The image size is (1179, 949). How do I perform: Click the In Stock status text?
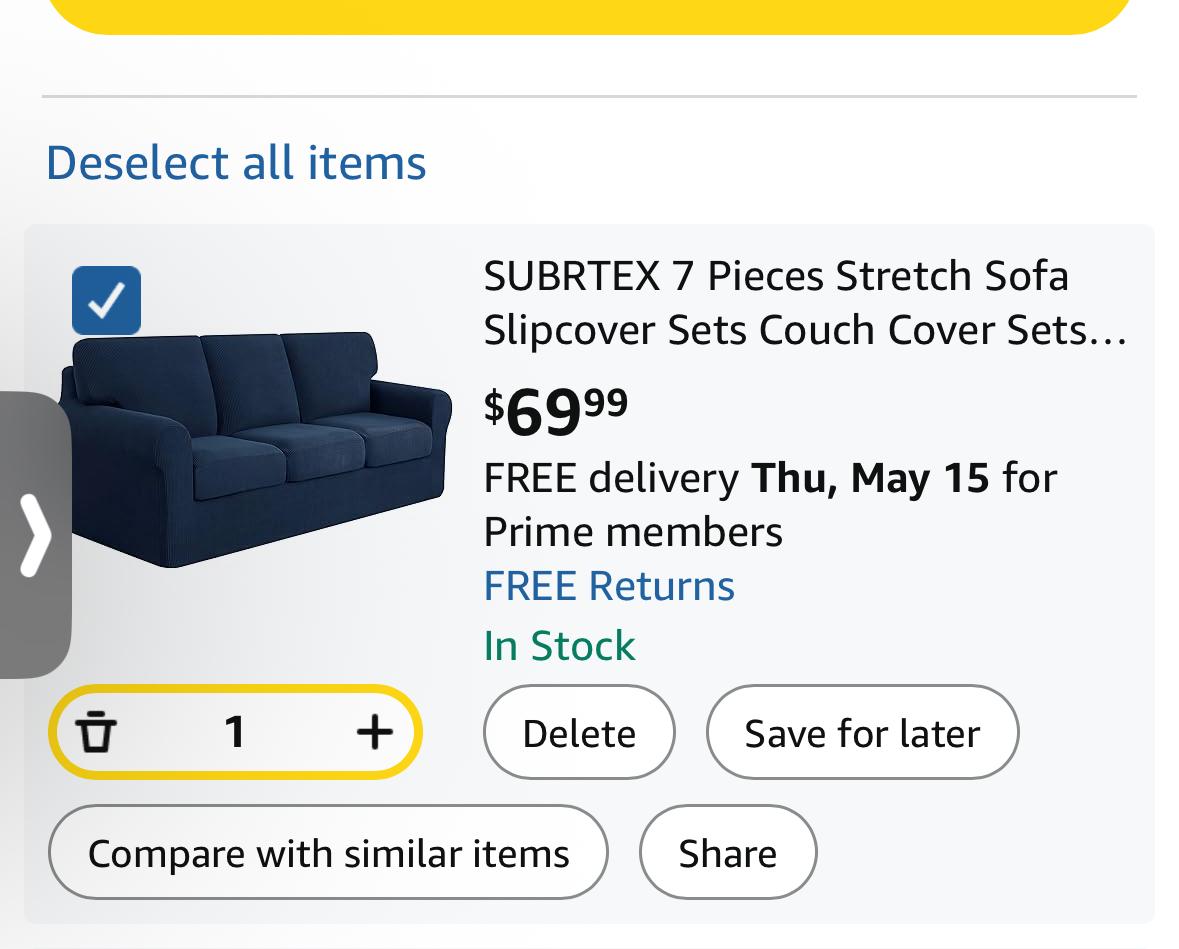tap(559, 646)
